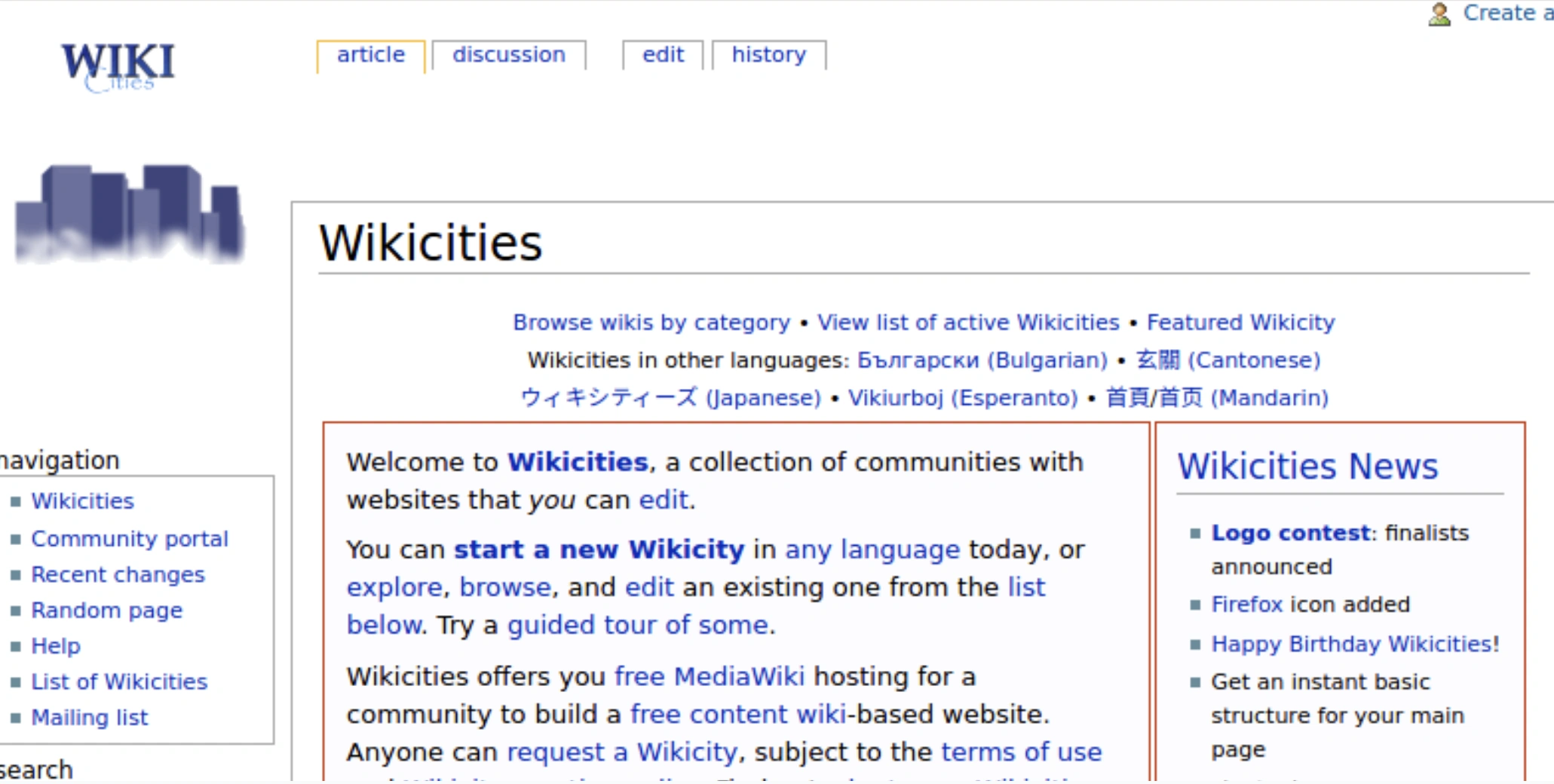1554x784 pixels.
Task: Click the city skyline image
Action: (x=130, y=213)
